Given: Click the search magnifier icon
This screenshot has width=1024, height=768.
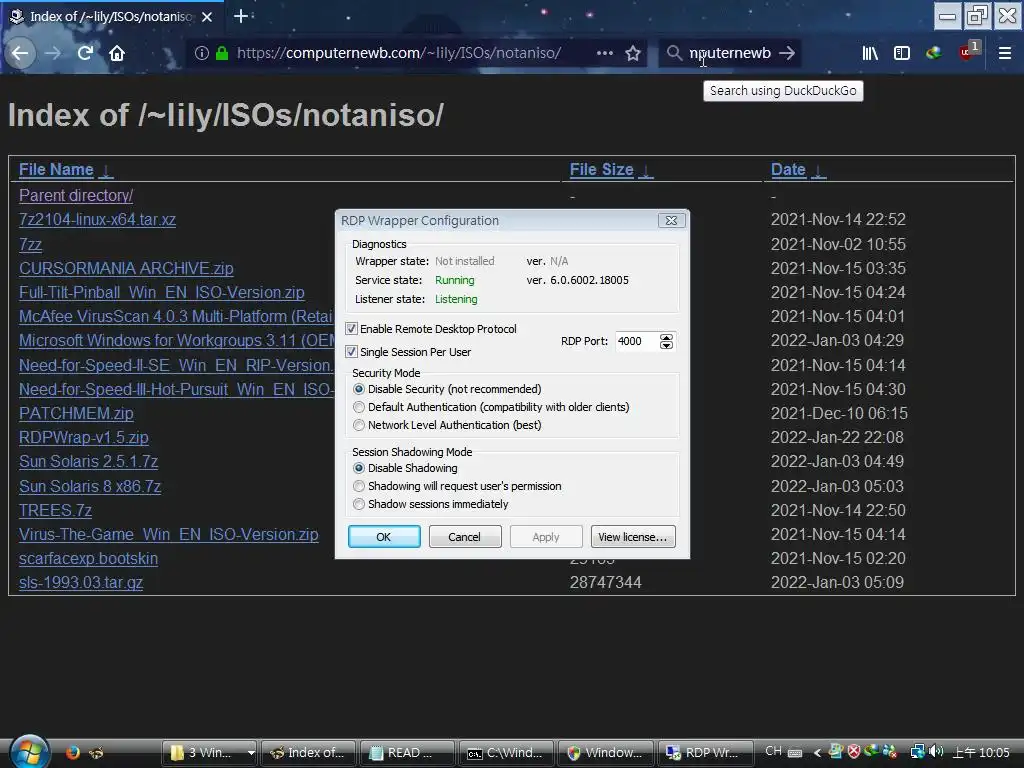Looking at the screenshot, I should (674, 53).
